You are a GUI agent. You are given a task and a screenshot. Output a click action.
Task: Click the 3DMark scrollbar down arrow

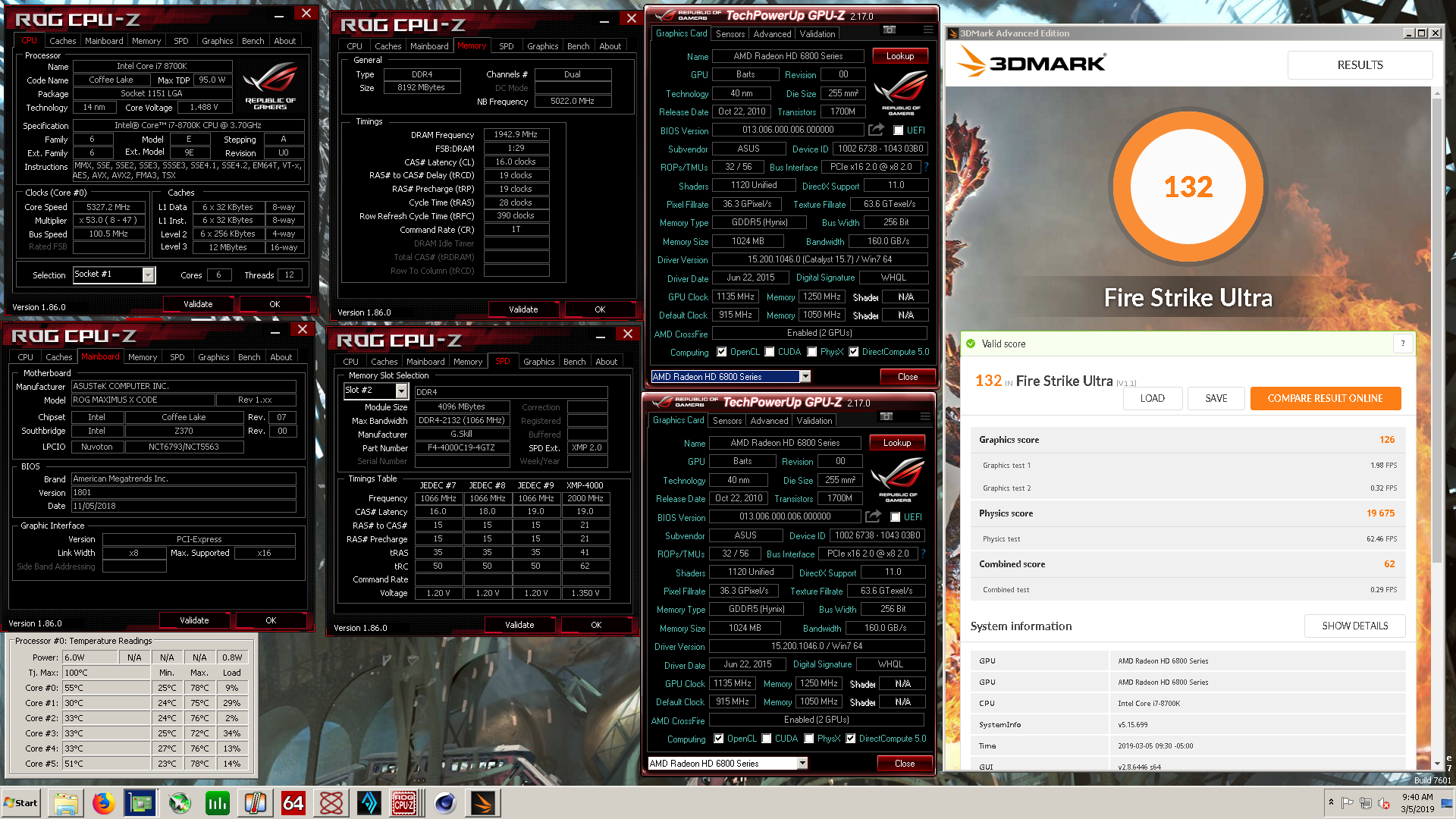[1436, 764]
